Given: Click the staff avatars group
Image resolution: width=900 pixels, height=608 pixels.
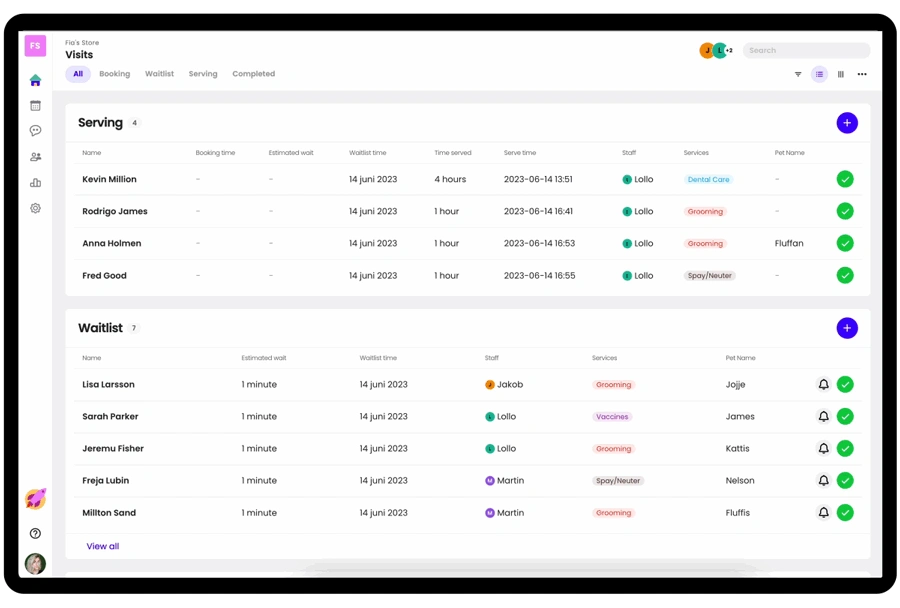Looking at the screenshot, I should click(x=716, y=51).
